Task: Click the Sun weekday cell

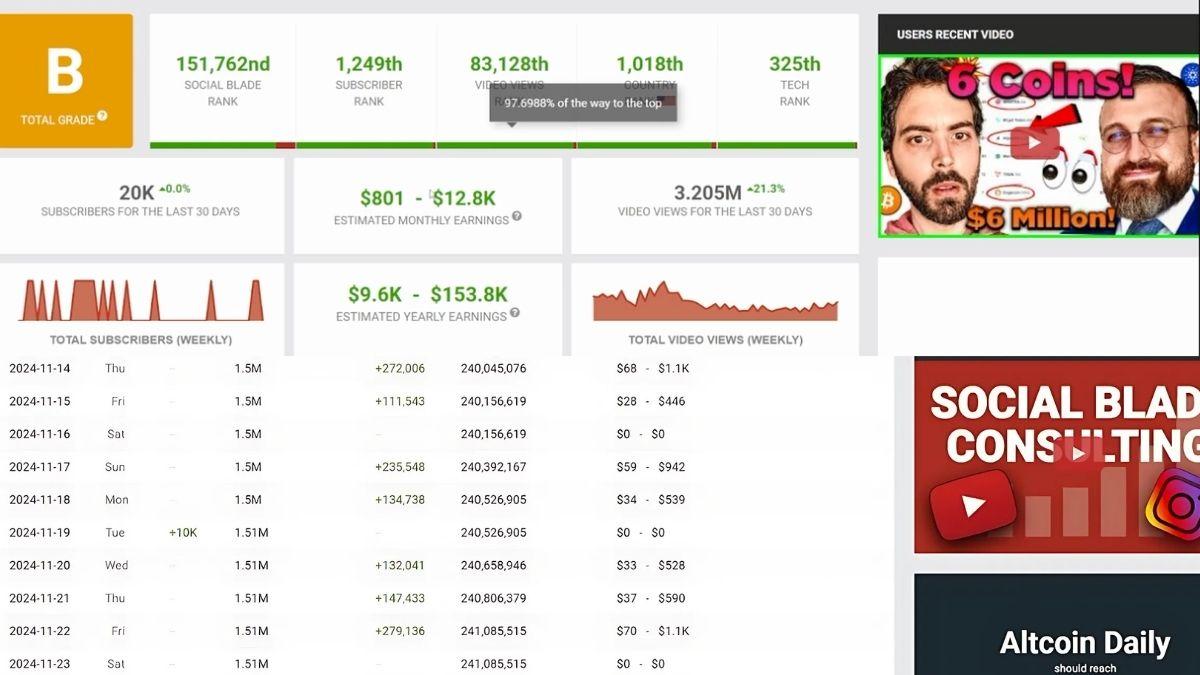Action: tap(115, 467)
